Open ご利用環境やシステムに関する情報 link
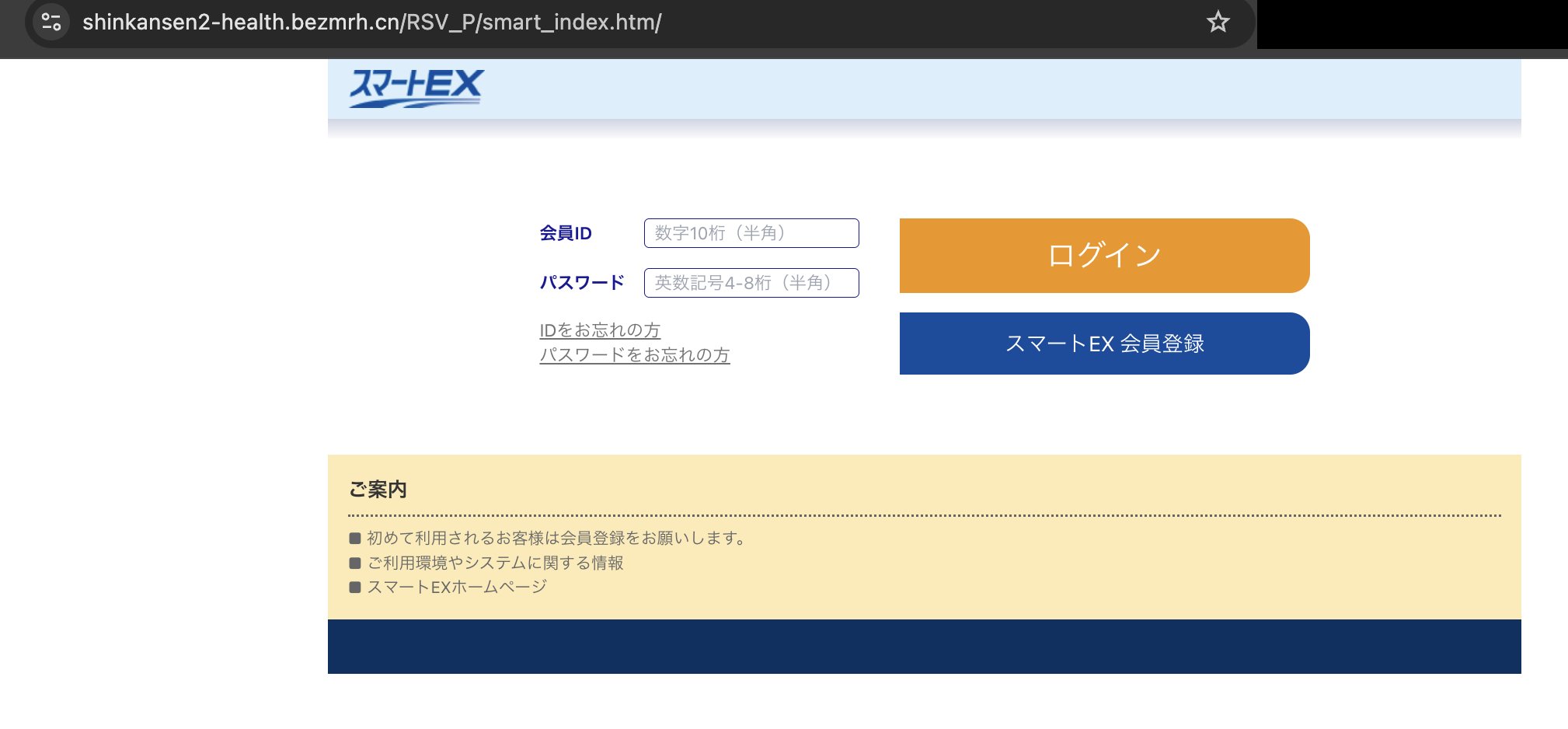 pyautogui.click(x=495, y=563)
